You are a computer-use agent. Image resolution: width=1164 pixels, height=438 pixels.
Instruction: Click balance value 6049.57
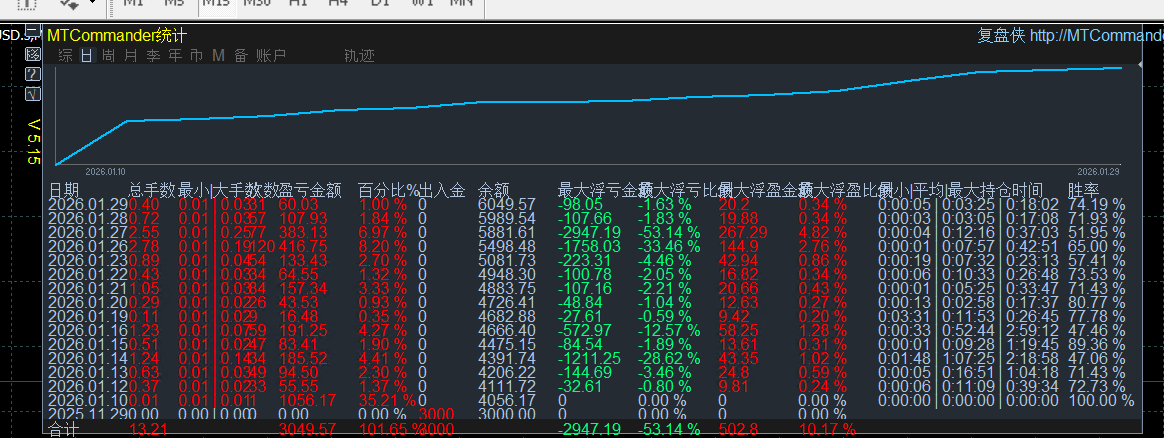pos(507,204)
